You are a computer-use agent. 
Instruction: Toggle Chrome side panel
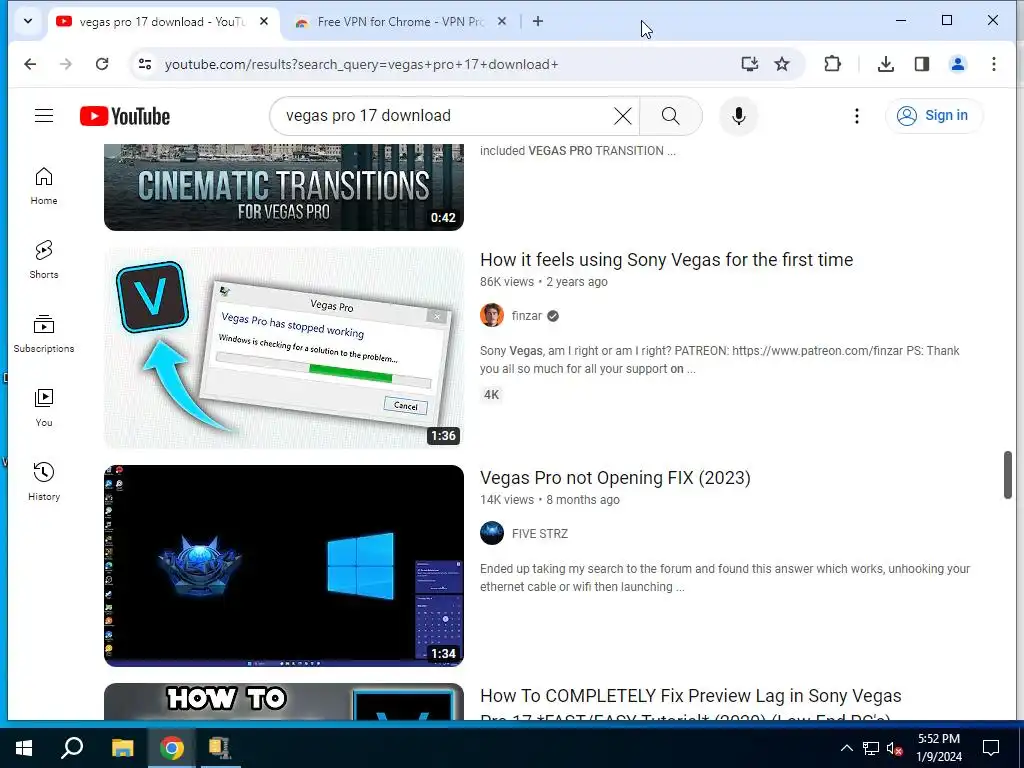(921, 64)
